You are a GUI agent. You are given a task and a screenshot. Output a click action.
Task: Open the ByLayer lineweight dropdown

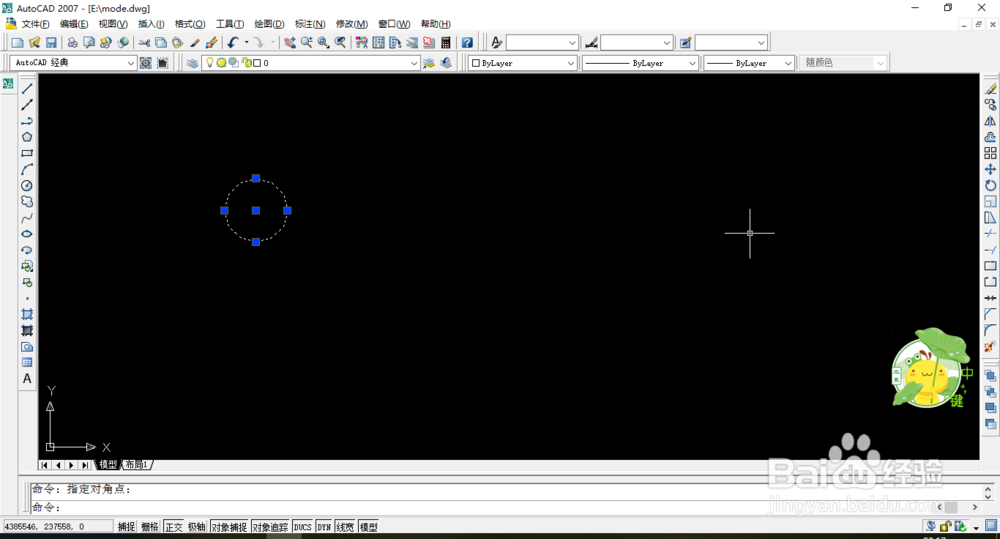tap(788, 63)
